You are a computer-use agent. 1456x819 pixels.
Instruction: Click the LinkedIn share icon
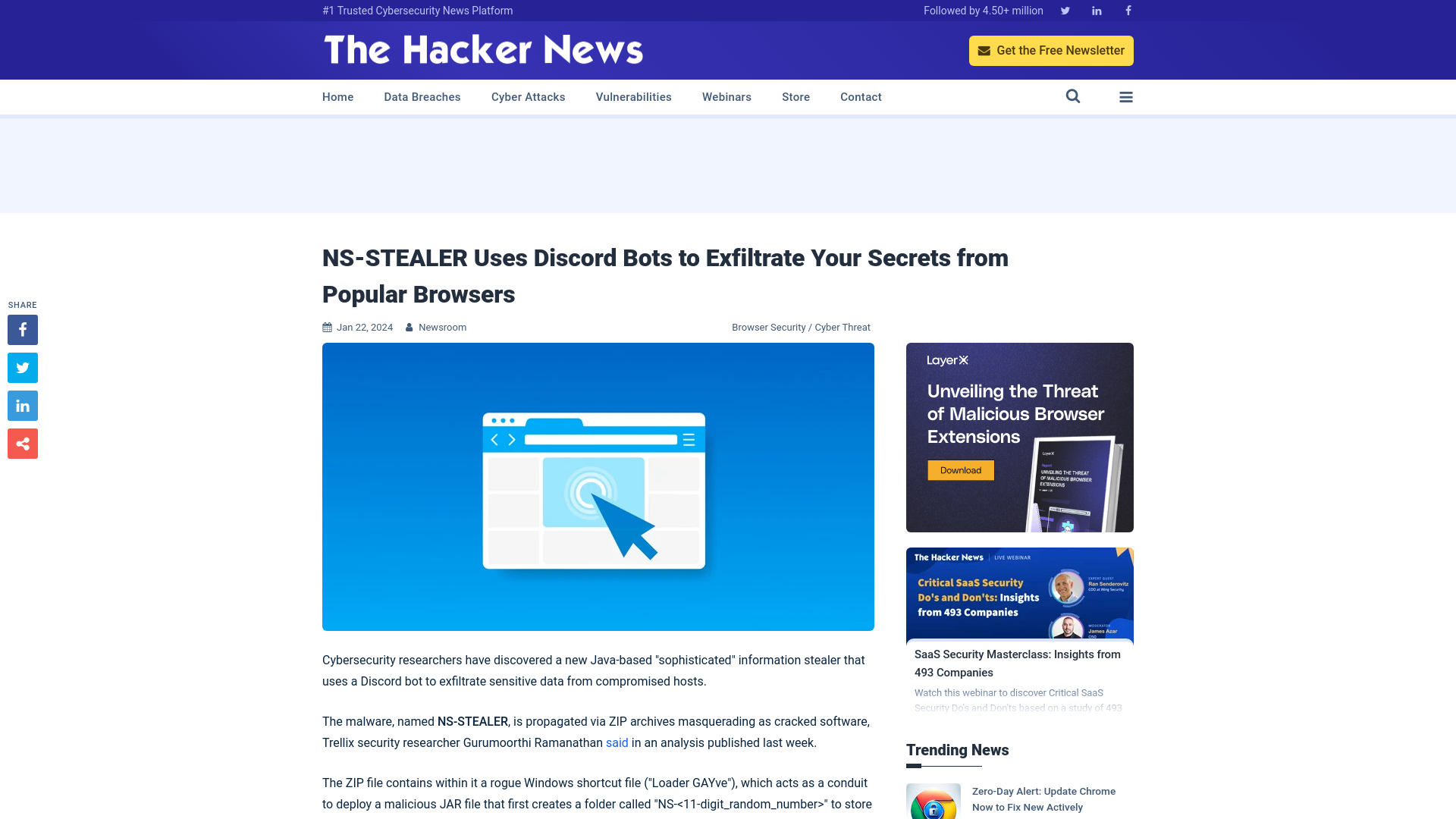point(22,405)
